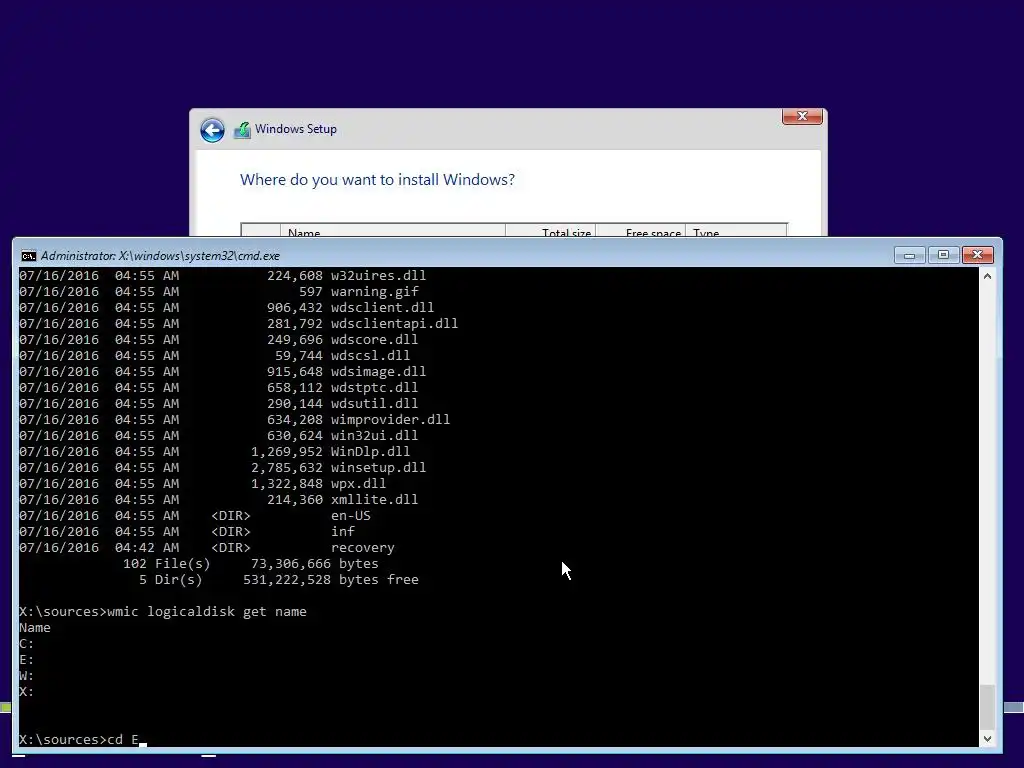This screenshot has width=1024, height=768.
Task: Click the winsetup.dll file entry
Action: click(x=222, y=468)
